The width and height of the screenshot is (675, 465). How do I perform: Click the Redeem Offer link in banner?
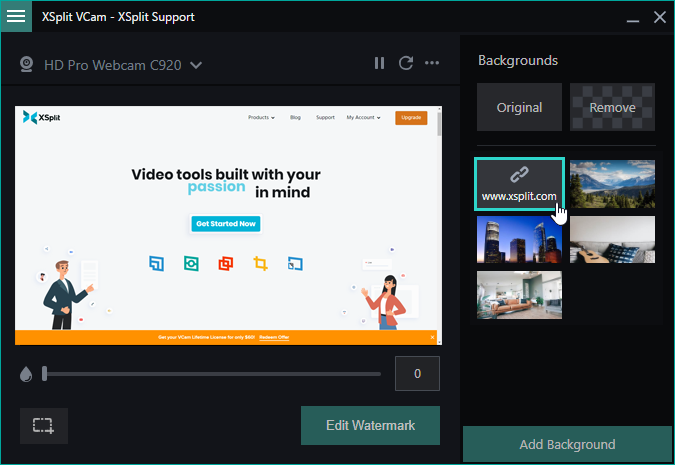pos(274,337)
